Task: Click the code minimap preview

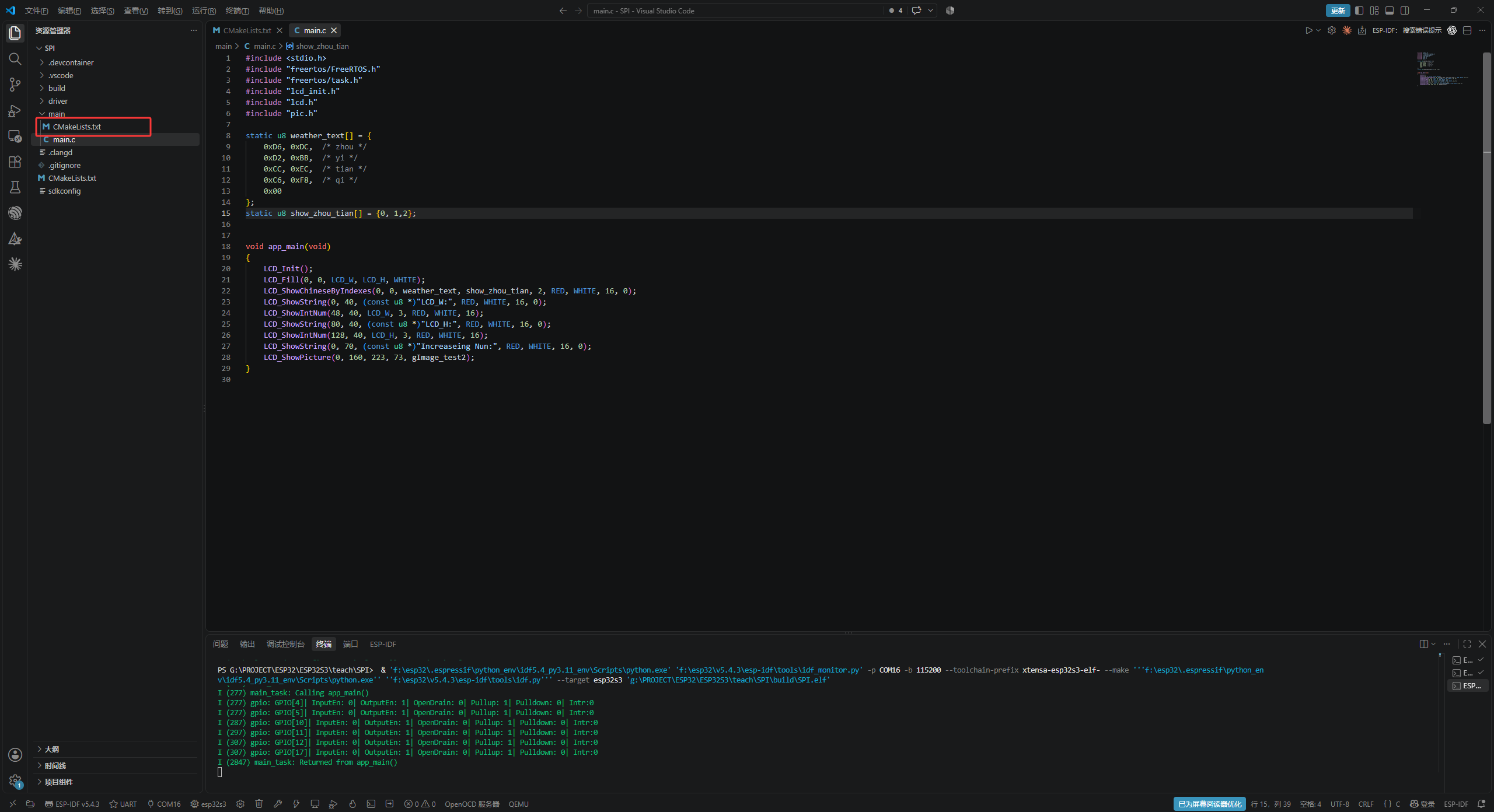Action: pos(1442,69)
